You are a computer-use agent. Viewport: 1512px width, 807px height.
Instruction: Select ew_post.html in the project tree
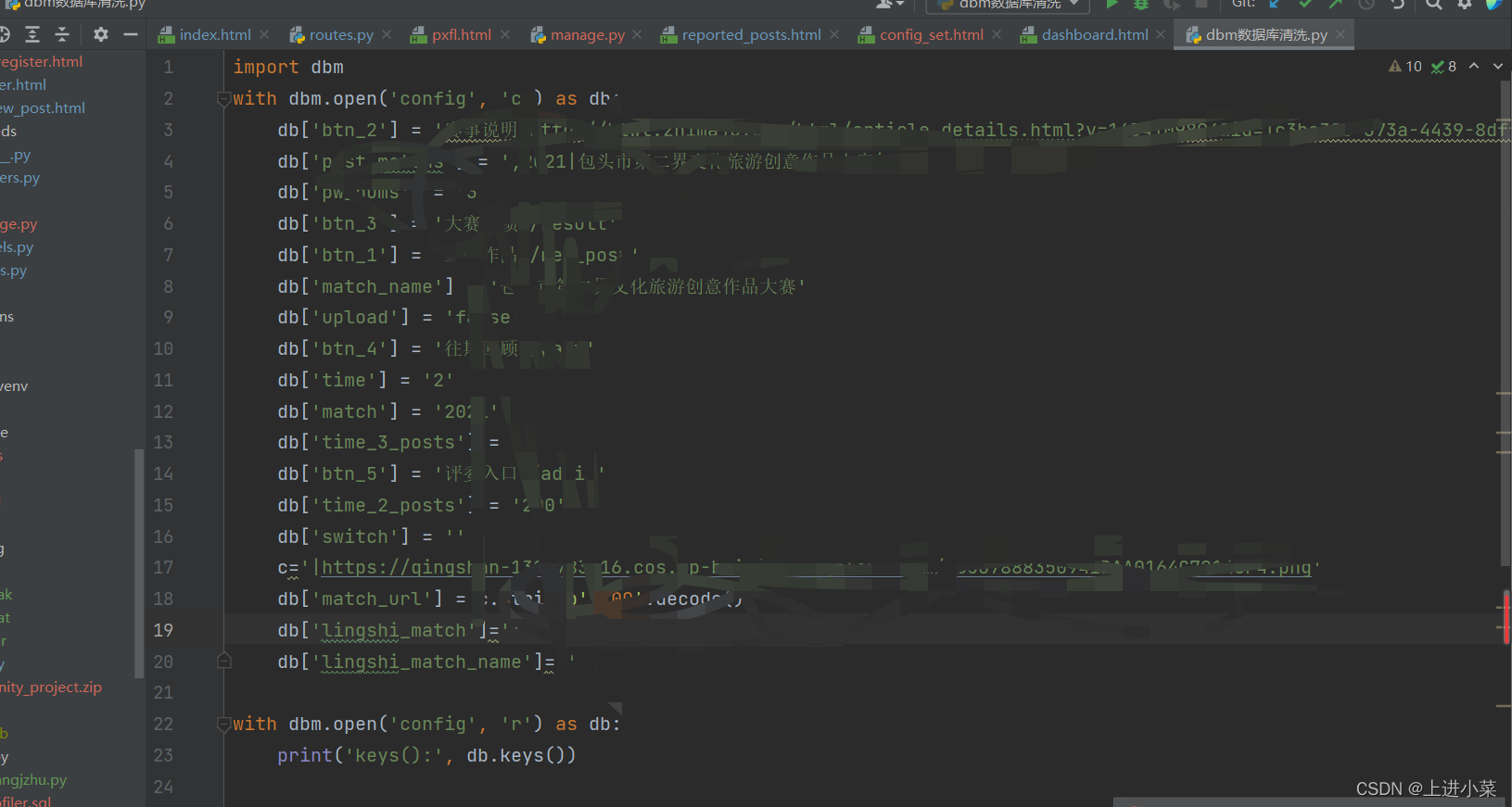click(x=43, y=107)
